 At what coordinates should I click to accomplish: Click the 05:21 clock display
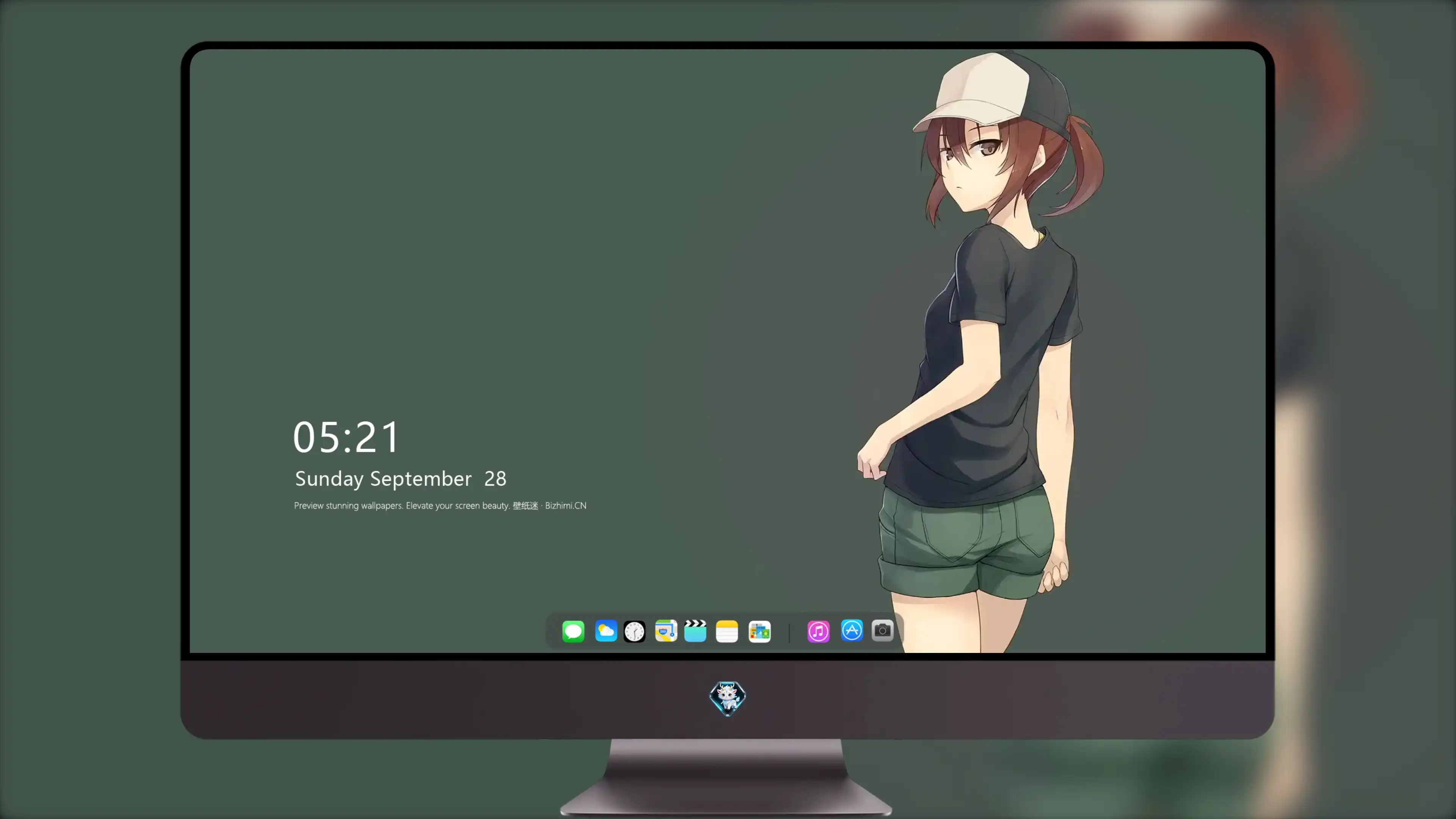[x=346, y=437]
